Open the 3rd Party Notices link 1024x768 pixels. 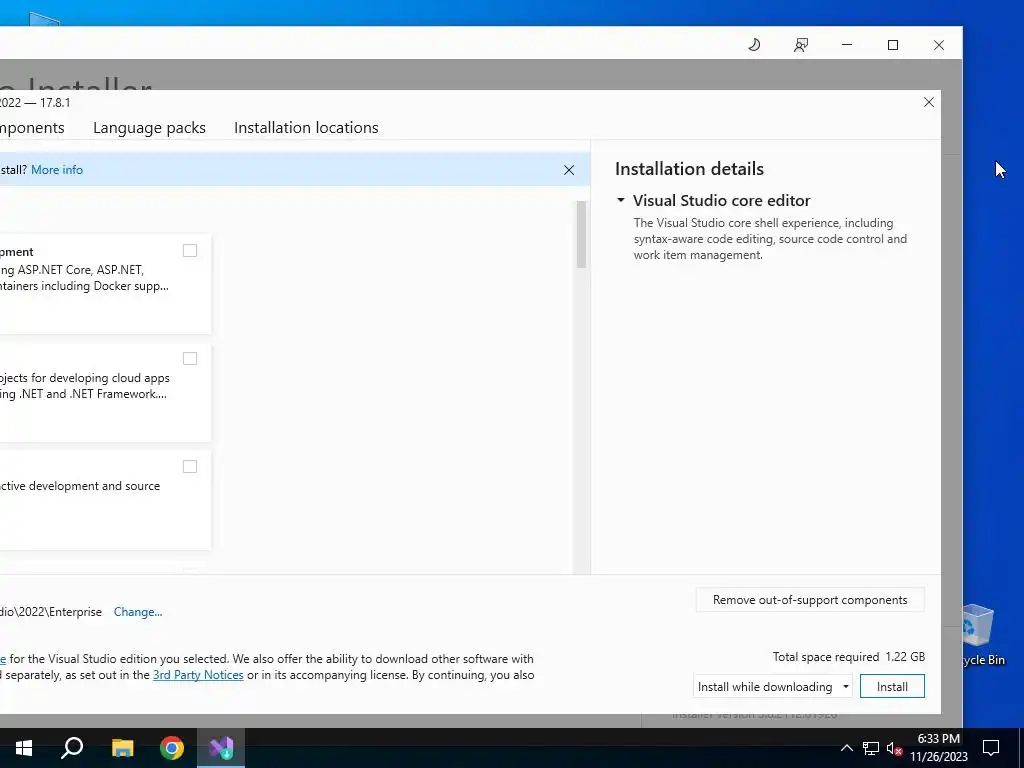click(198, 675)
